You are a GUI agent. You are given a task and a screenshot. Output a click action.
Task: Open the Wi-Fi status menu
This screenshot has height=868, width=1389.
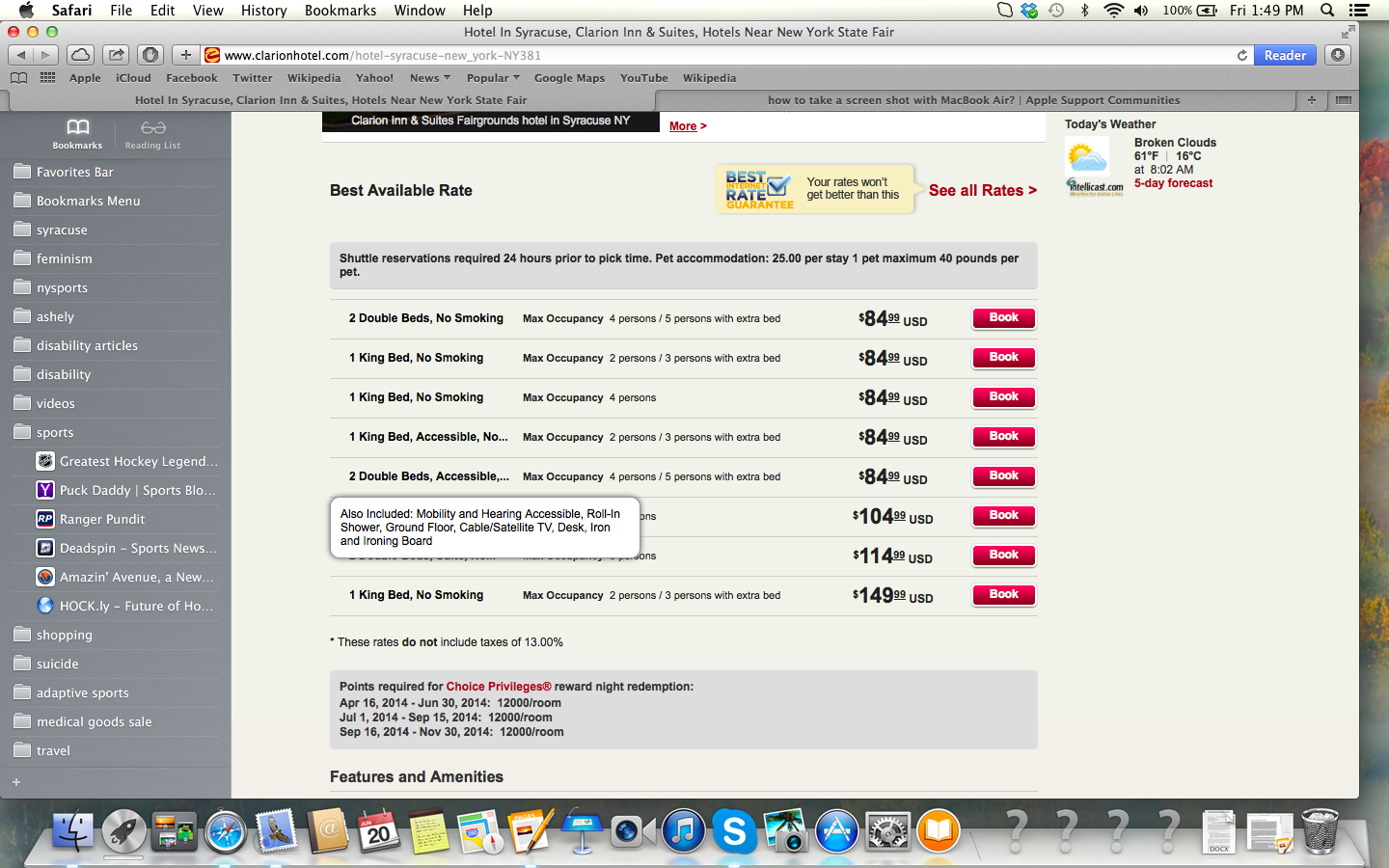[1113, 11]
